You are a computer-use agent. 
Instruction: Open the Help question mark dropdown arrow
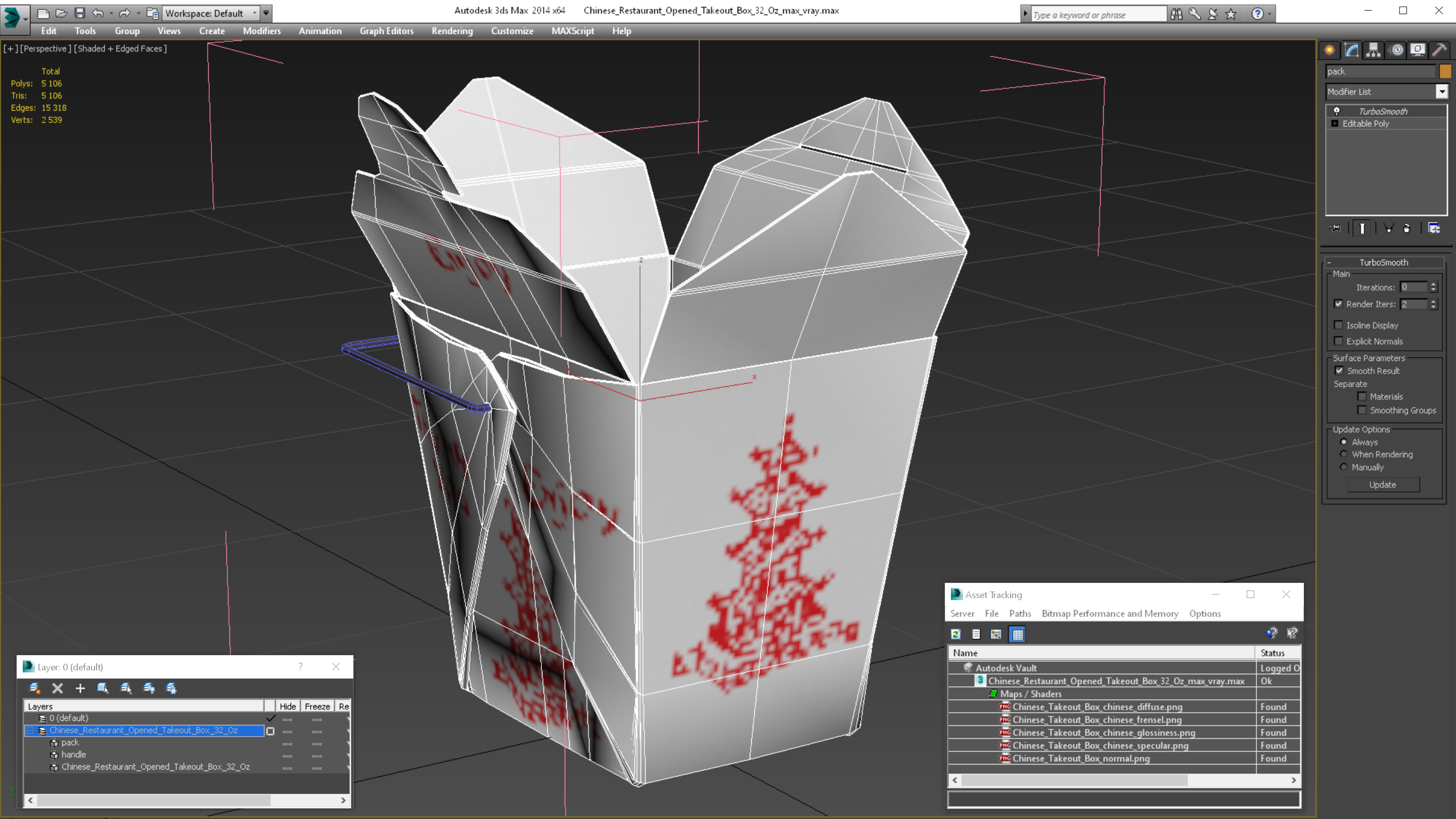pyautogui.click(x=1270, y=14)
